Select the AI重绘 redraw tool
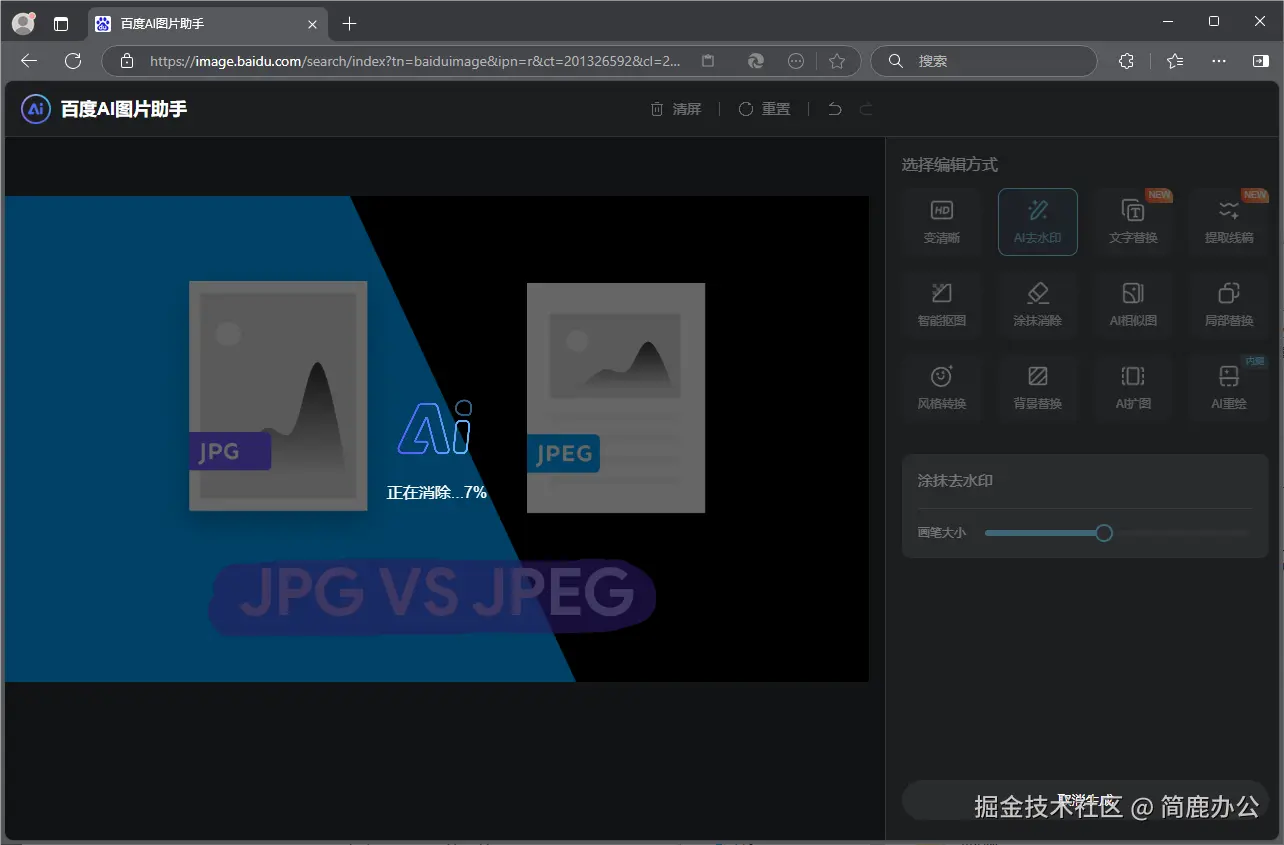Image resolution: width=1284 pixels, height=845 pixels. click(1229, 388)
